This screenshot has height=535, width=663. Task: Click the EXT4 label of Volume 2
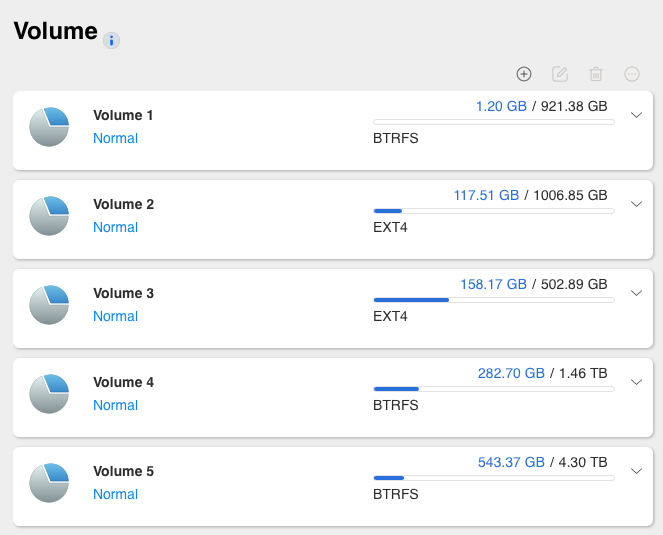tap(390, 228)
